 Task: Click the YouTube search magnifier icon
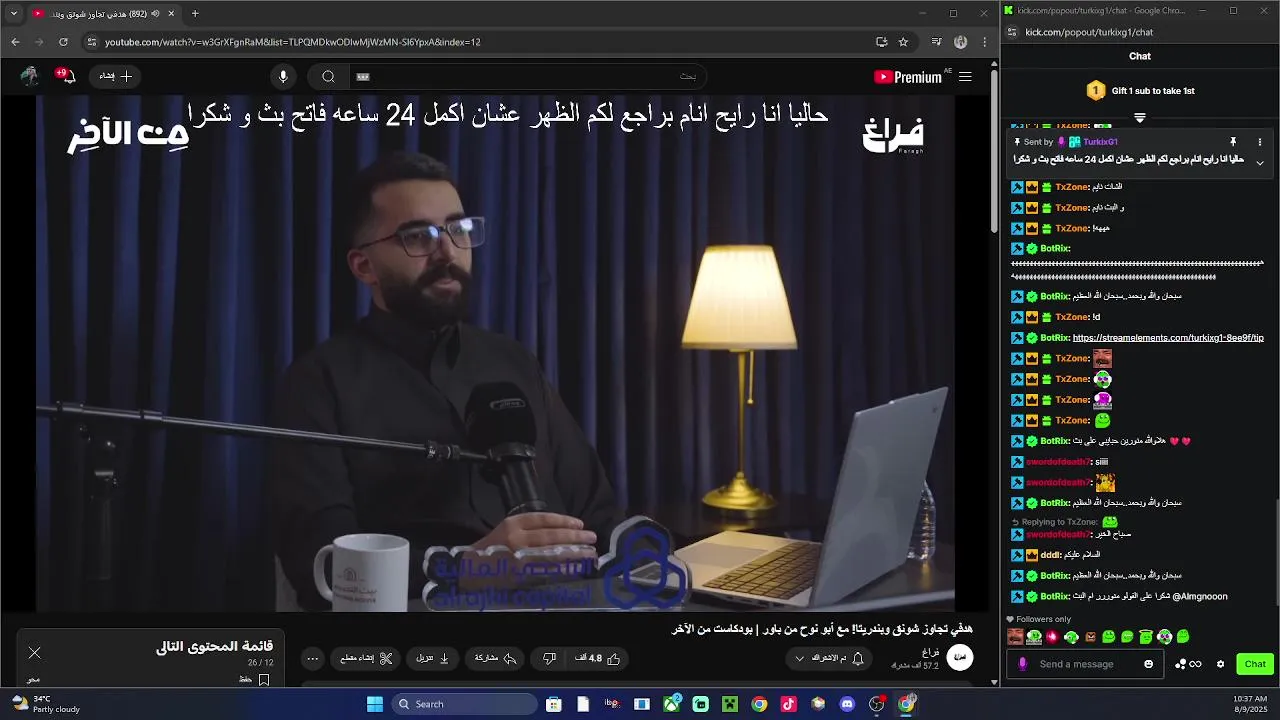(328, 76)
